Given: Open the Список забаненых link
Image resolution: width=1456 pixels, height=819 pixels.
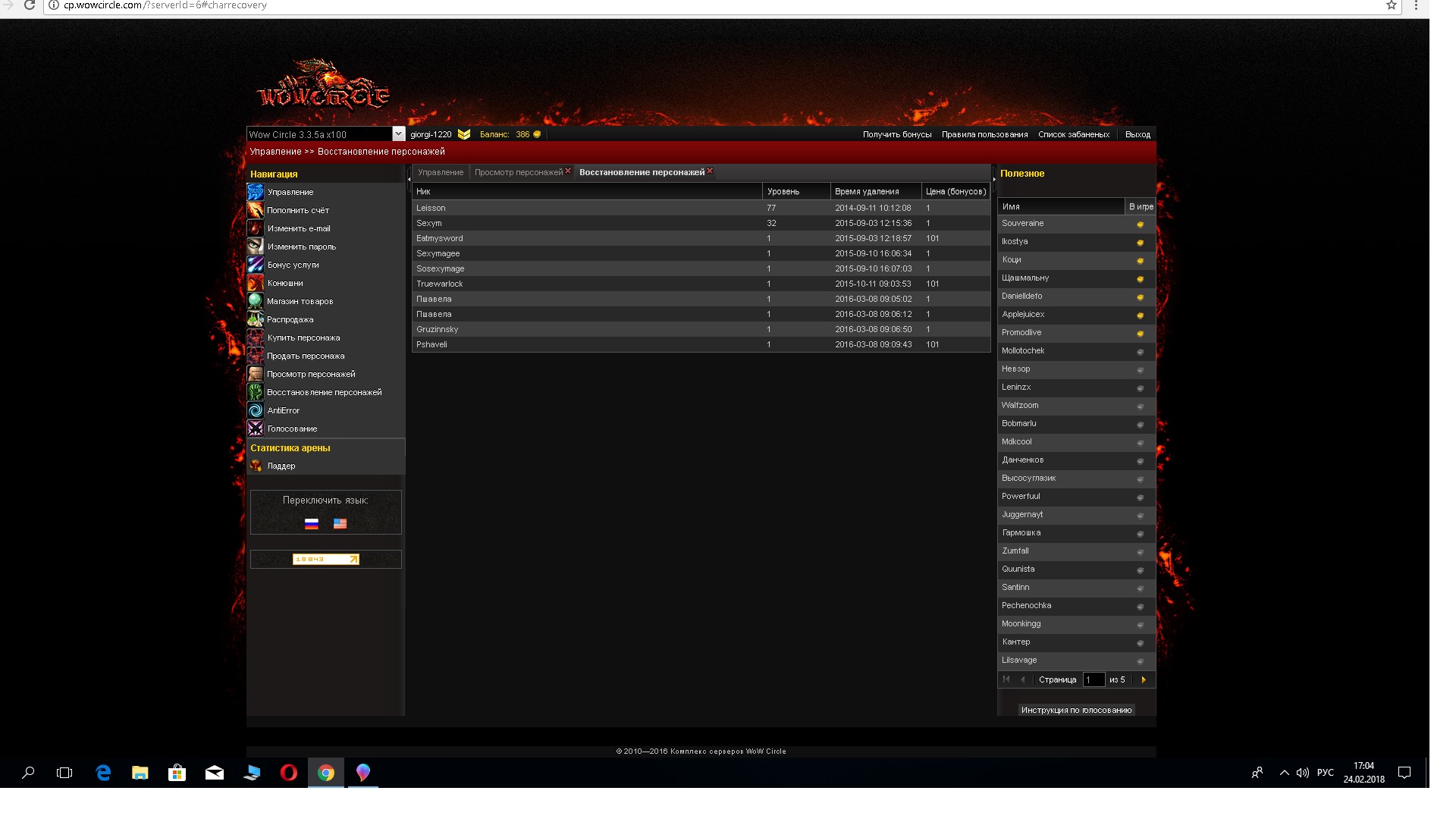Looking at the screenshot, I should [1073, 134].
